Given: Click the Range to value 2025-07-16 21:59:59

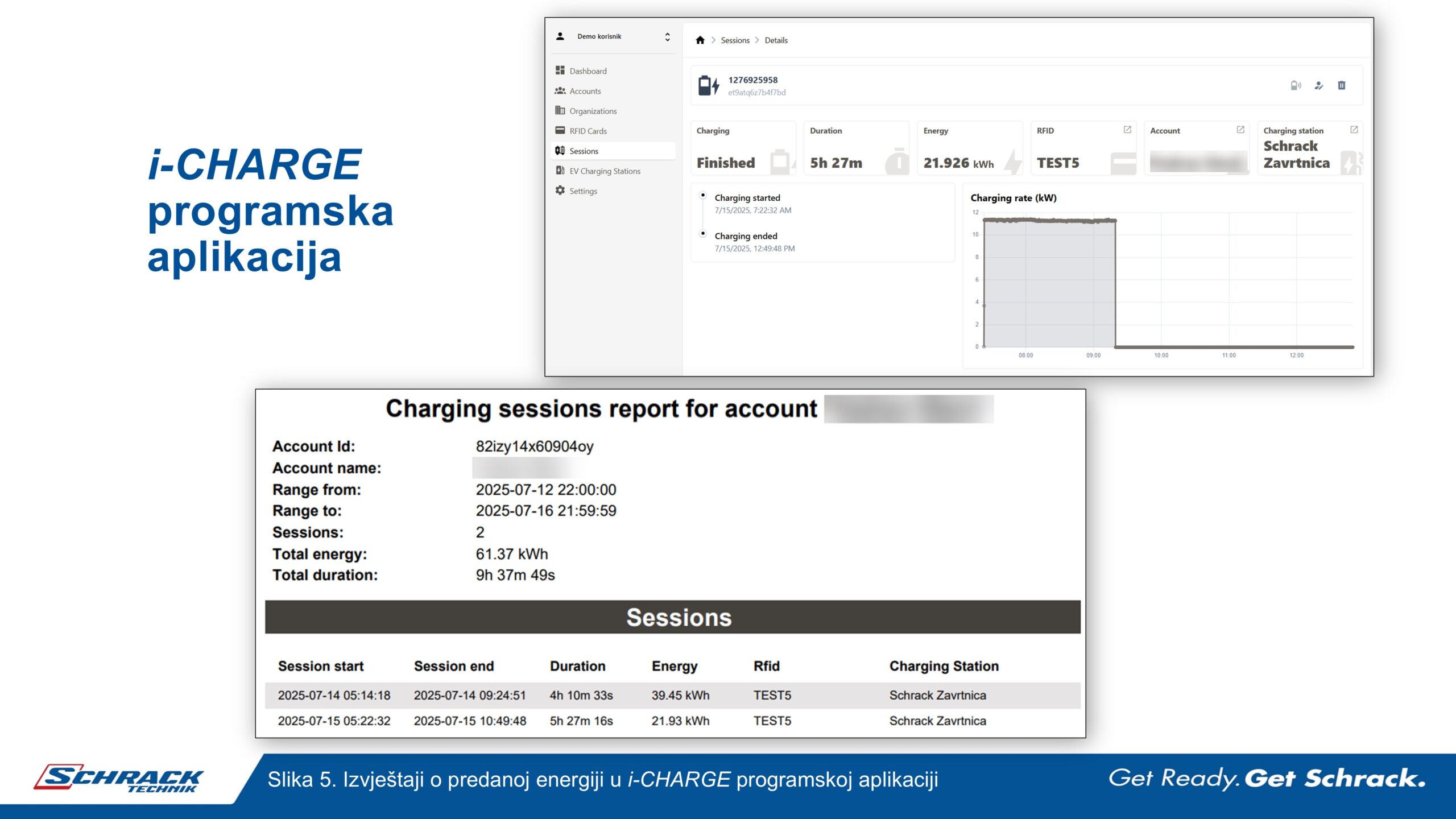Looking at the screenshot, I should [545, 511].
